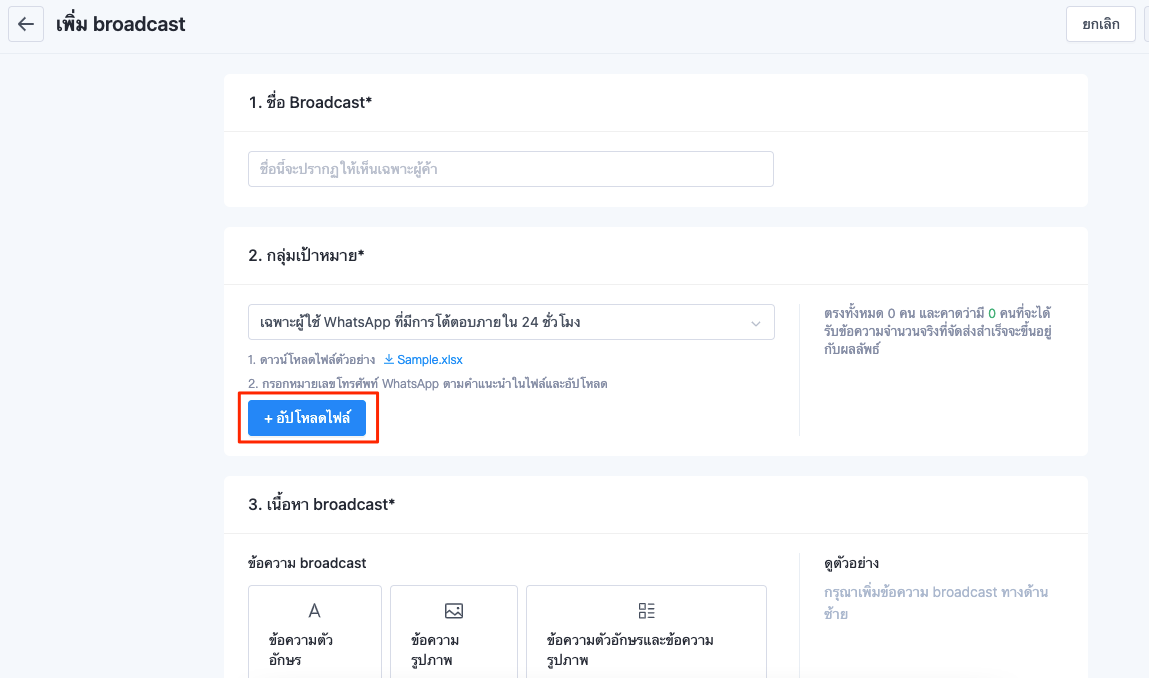The height and width of the screenshot is (678, 1149).
Task: Click the ดูตัวอย่าง preview label
Action: pos(851,564)
